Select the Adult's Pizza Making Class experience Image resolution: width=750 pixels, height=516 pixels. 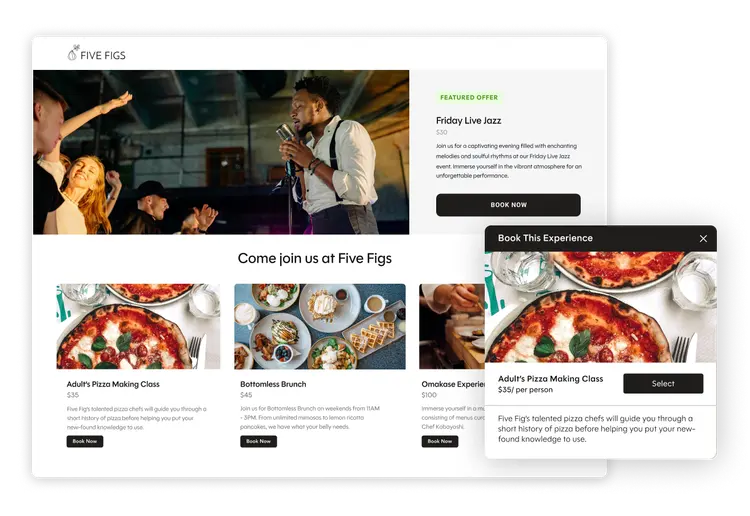[663, 384]
